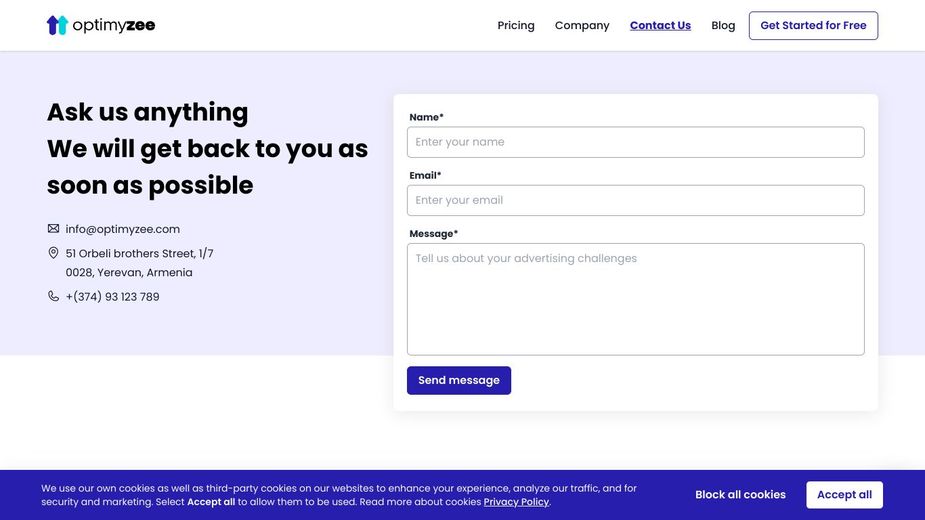The image size is (925, 520).
Task: Click the envelope email icon
Action: point(53,228)
